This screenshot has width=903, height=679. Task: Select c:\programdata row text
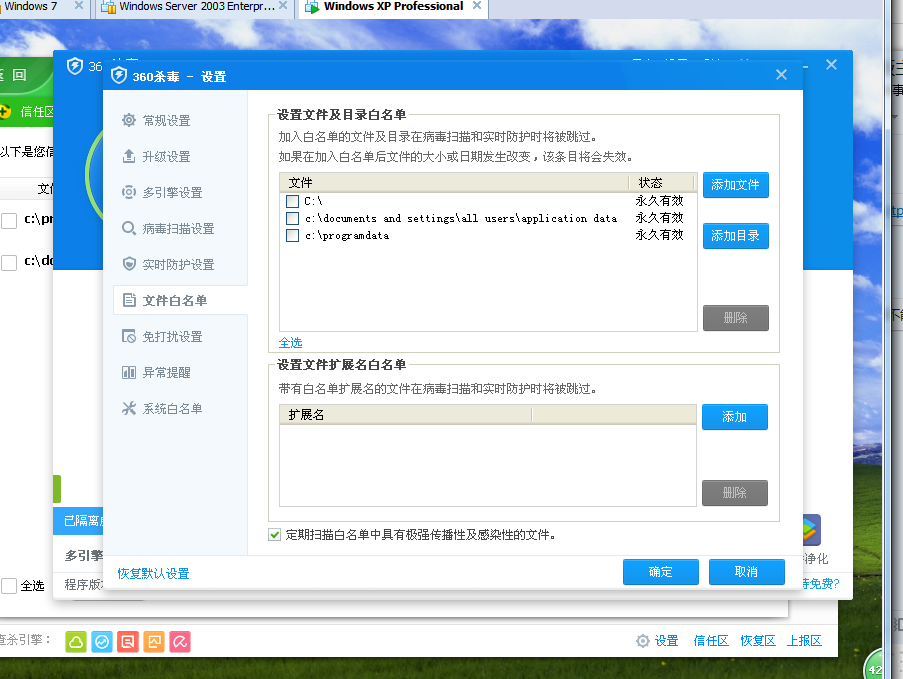(x=347, y=236)
